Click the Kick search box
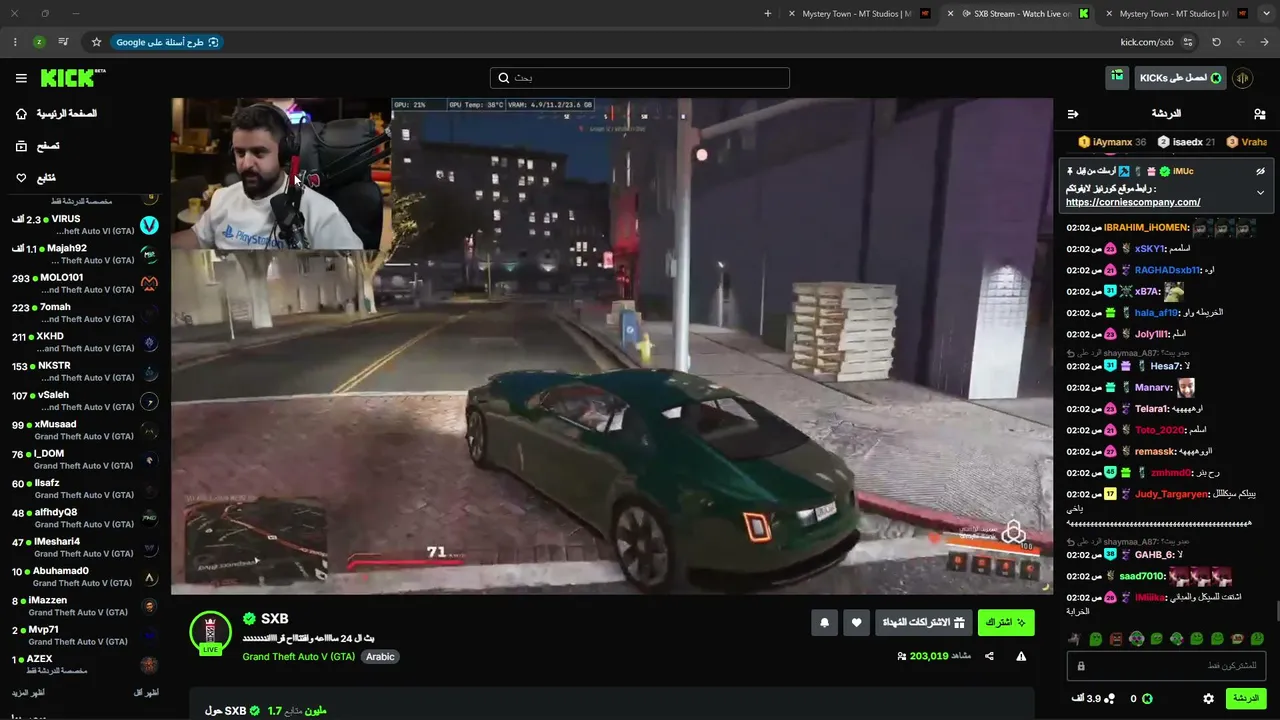Screen dimensions: 1280x720 tap(640, 78)
